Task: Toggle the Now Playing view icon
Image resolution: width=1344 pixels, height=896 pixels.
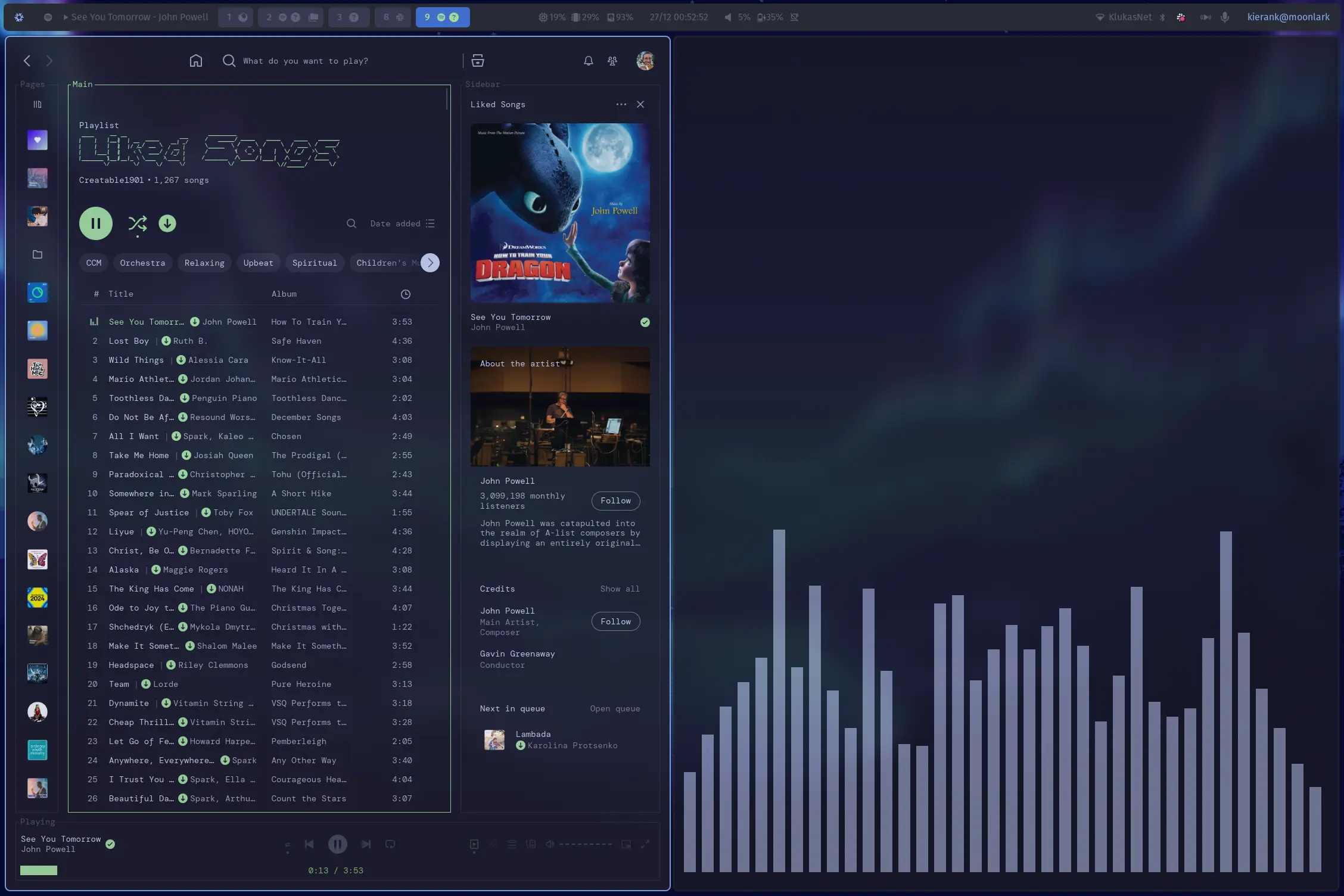Action: point(474,844)
